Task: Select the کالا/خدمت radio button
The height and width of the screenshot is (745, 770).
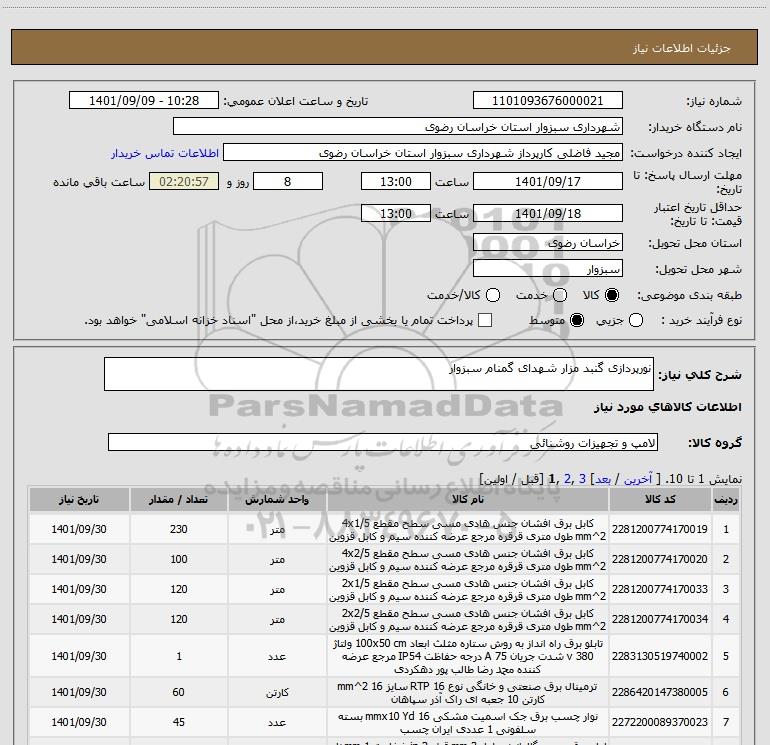Action: click(x=493, y=295)
